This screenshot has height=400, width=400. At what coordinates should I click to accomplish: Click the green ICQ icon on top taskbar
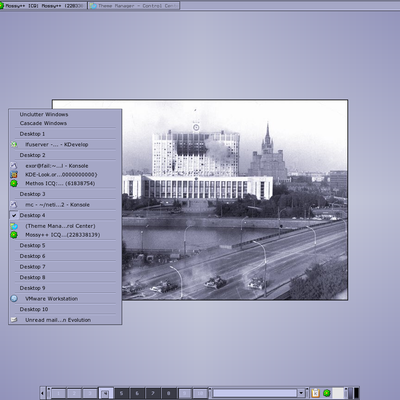click(2, 6)
